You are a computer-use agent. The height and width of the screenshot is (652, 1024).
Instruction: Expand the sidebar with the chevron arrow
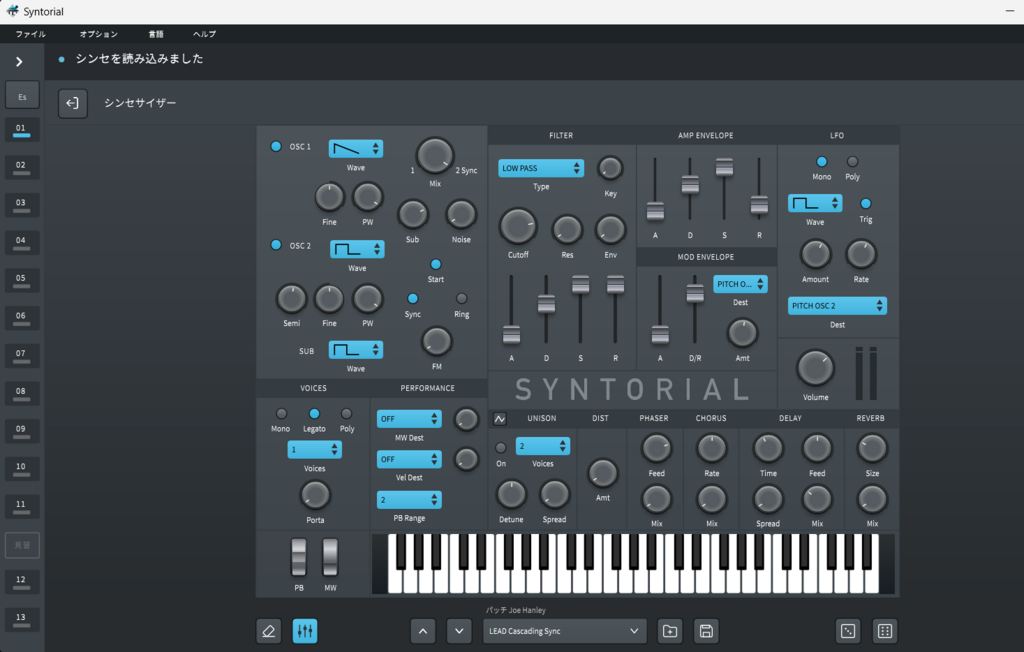pos(19,61)
